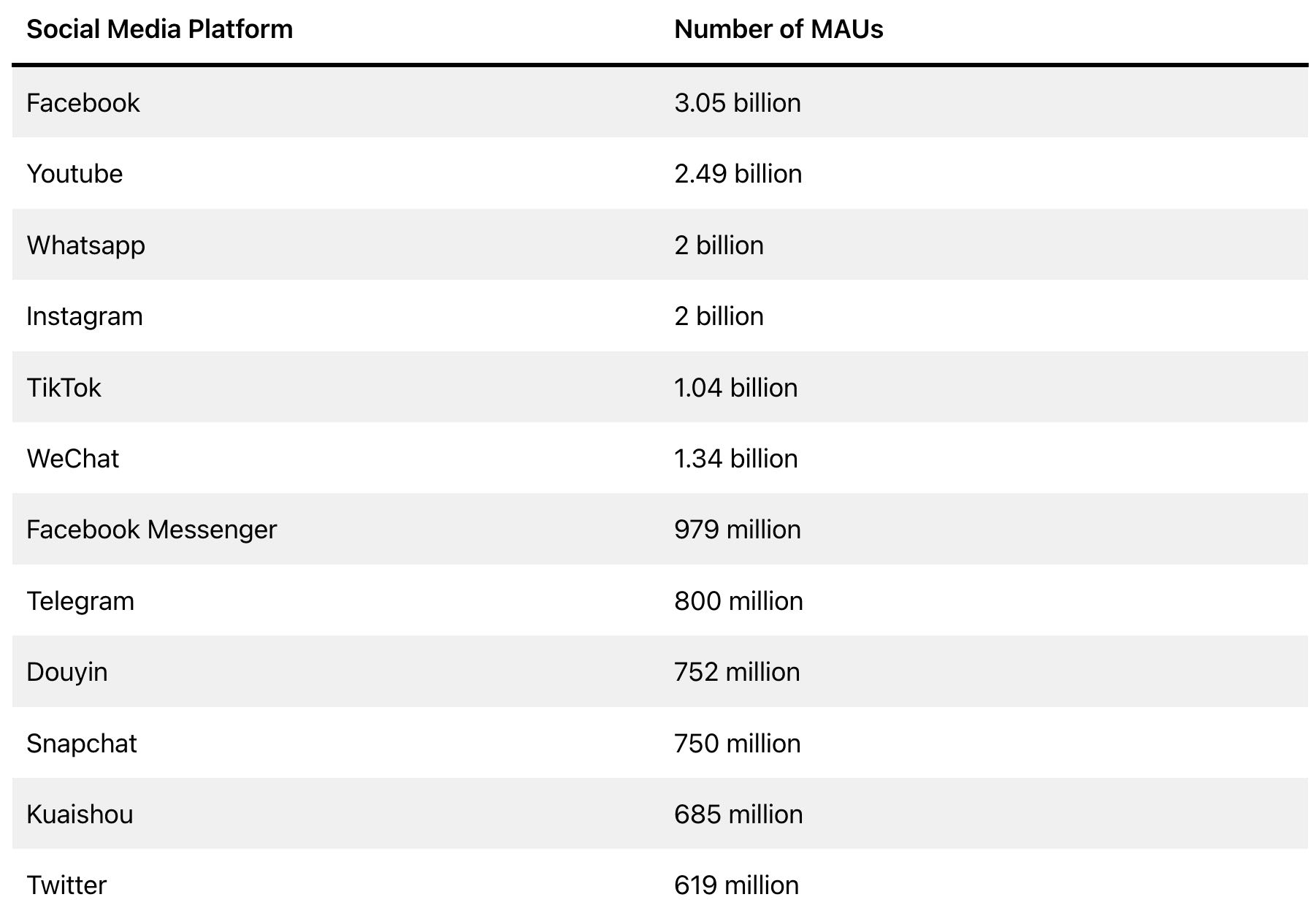Click the Instagram platform cell

(x=85, y=316)
